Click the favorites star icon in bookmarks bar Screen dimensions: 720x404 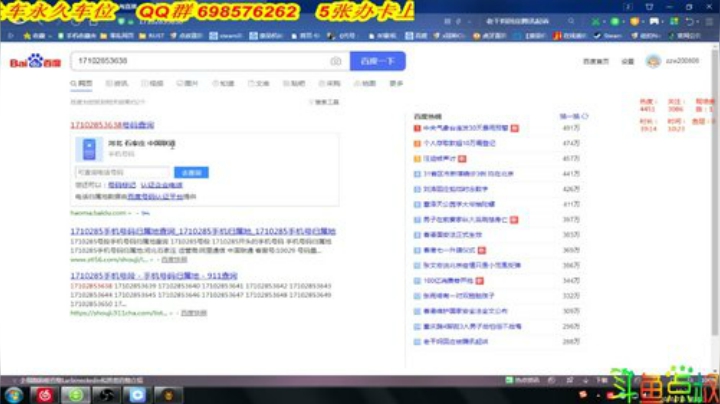pyautogui.click(x=27, y=35)
